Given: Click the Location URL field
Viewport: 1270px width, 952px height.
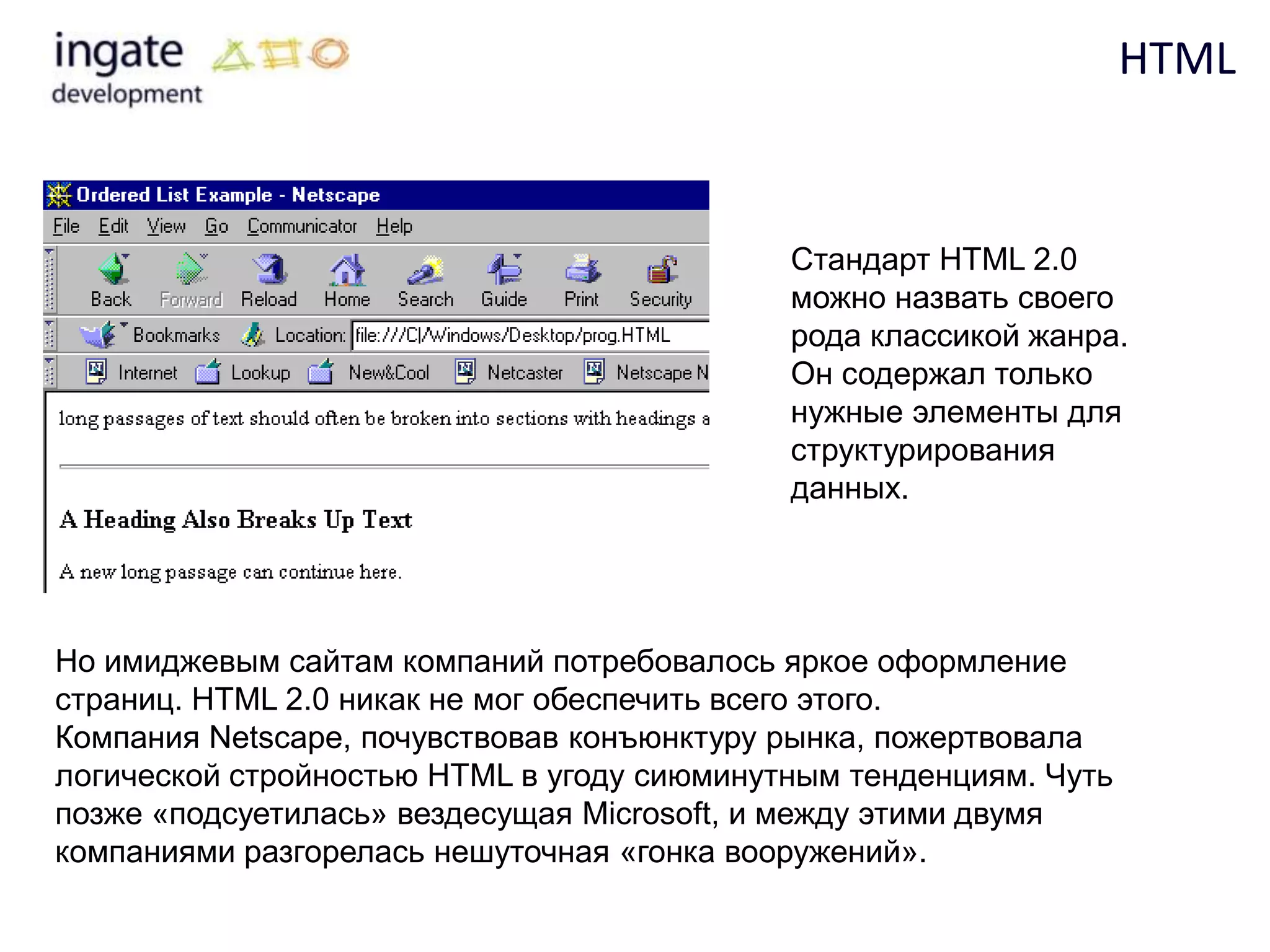Looking at the screenshot, I should (x=531, y=335).
